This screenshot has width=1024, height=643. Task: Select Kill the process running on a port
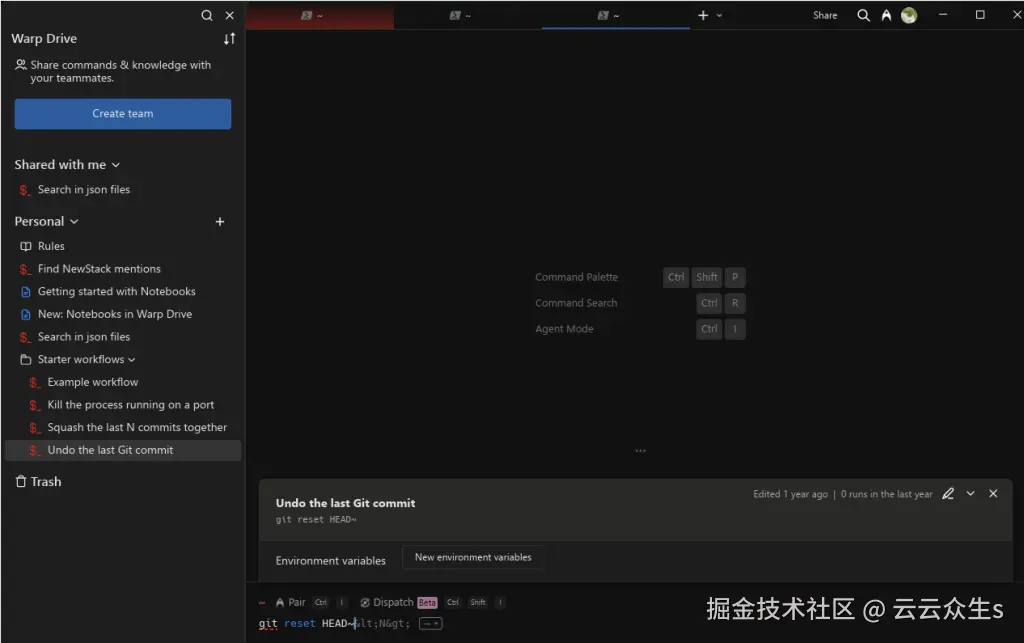[130, 405]
